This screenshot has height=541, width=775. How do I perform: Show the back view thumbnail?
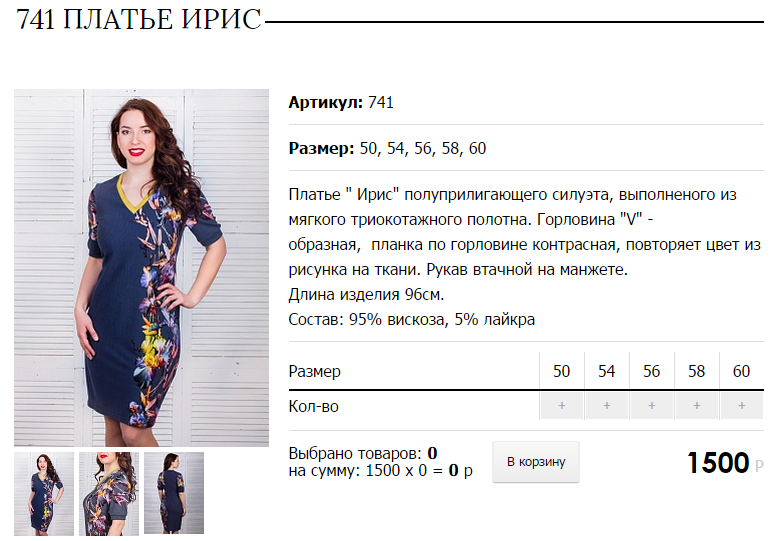click(x=174, y=493)
